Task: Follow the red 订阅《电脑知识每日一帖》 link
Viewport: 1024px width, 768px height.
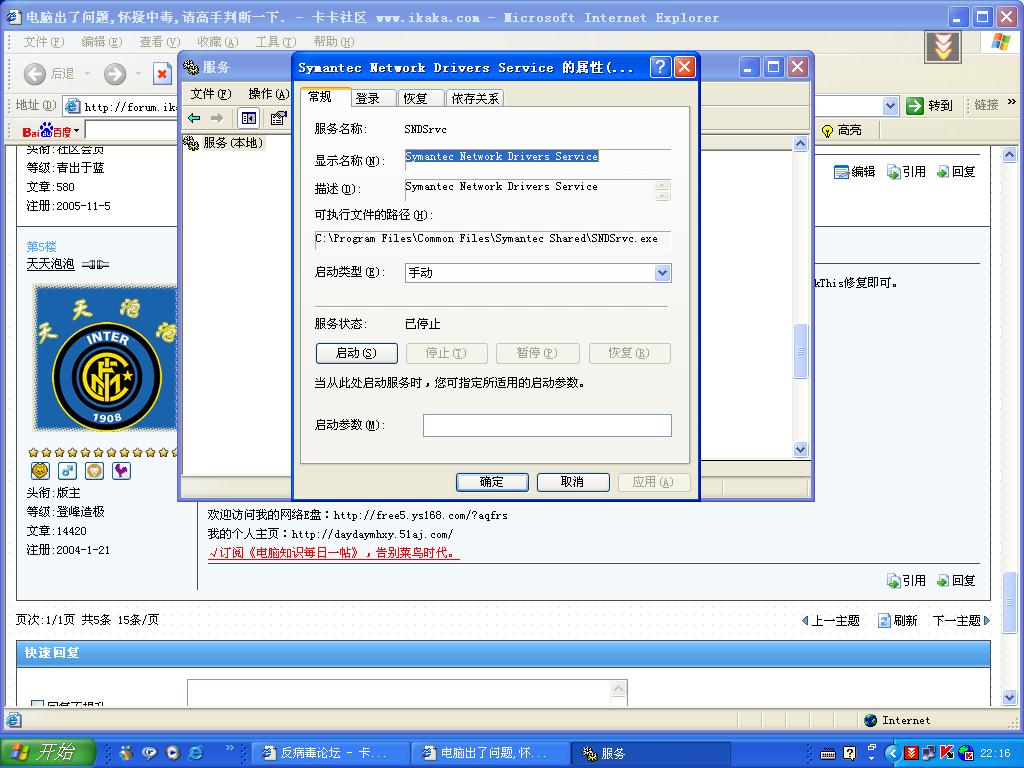Action: point(334,553)
